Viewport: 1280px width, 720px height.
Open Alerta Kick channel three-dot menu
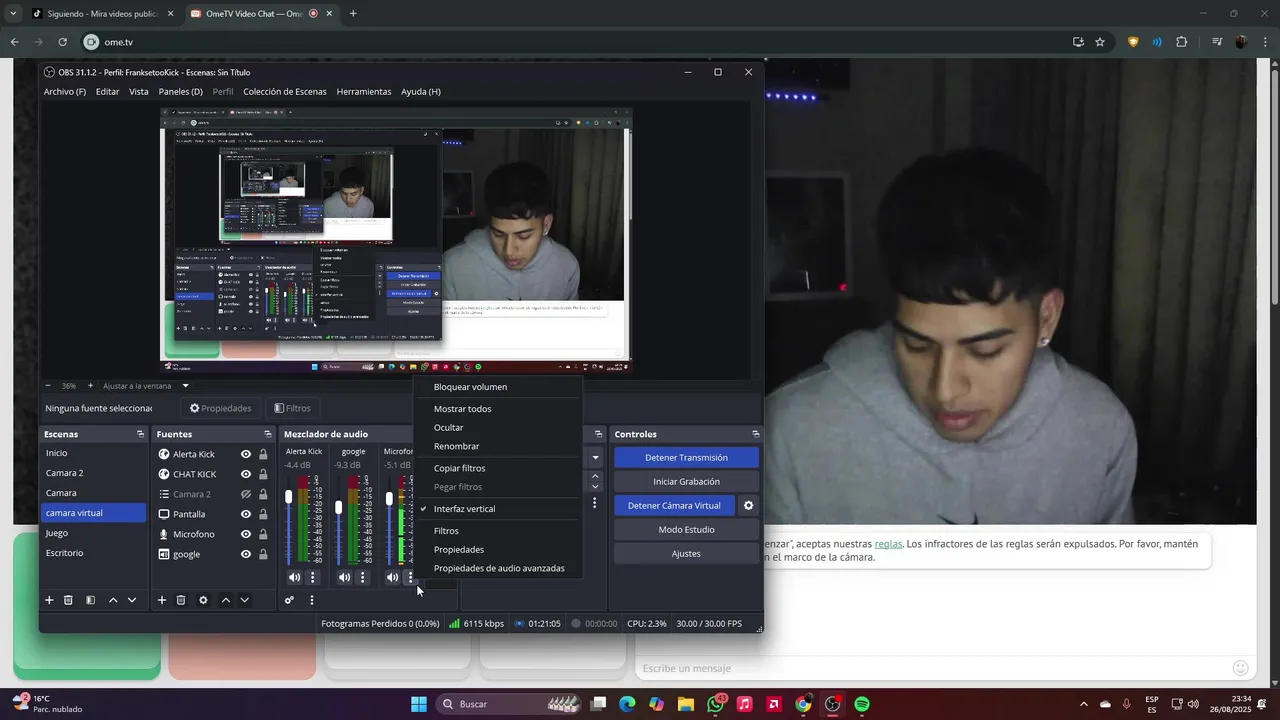(x=313, y=577)
